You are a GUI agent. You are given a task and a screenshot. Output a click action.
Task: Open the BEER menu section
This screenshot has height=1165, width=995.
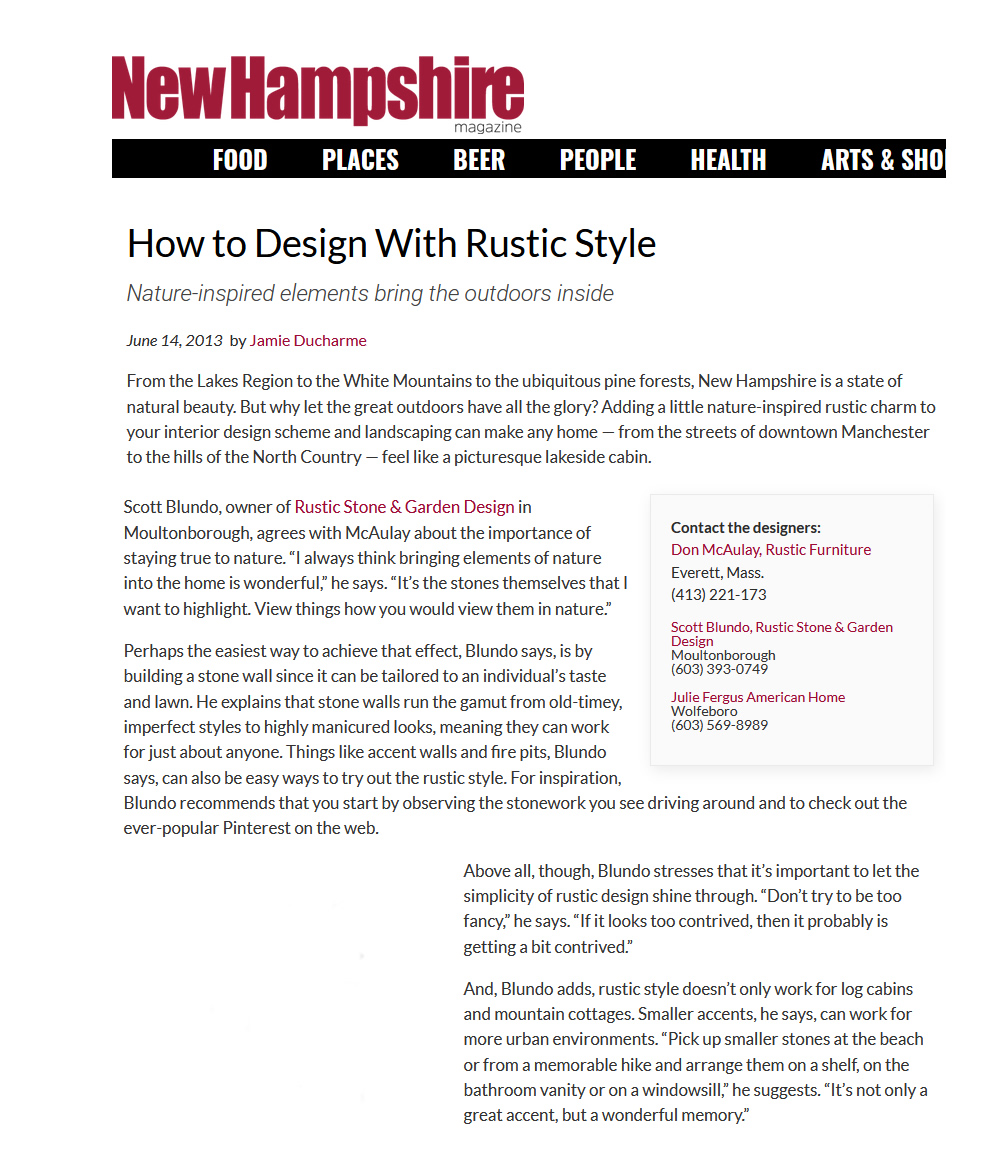[x=479, y=160]
